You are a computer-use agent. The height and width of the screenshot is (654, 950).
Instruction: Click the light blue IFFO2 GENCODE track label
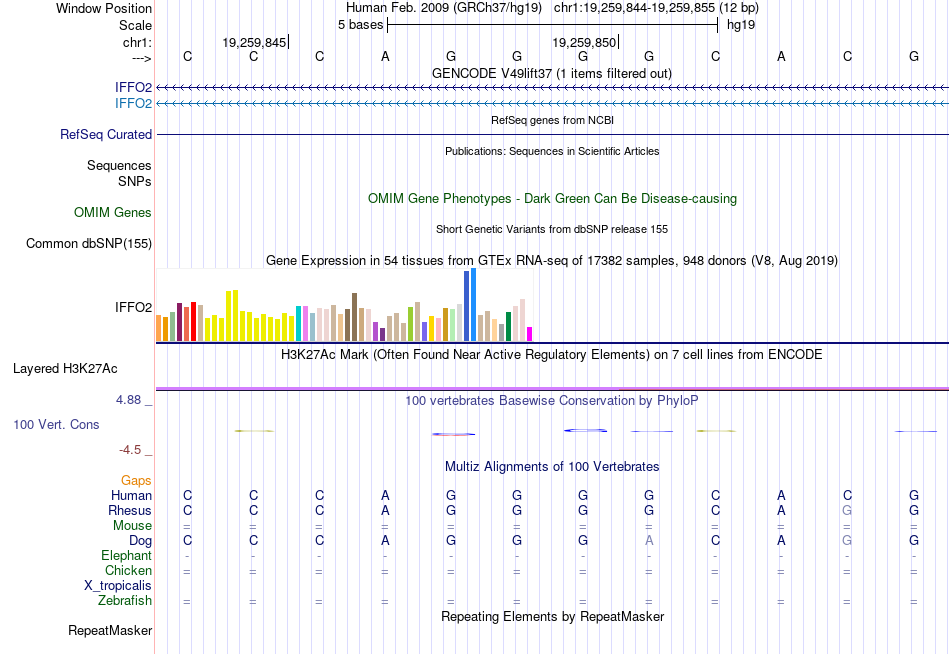tap(133, 103)
